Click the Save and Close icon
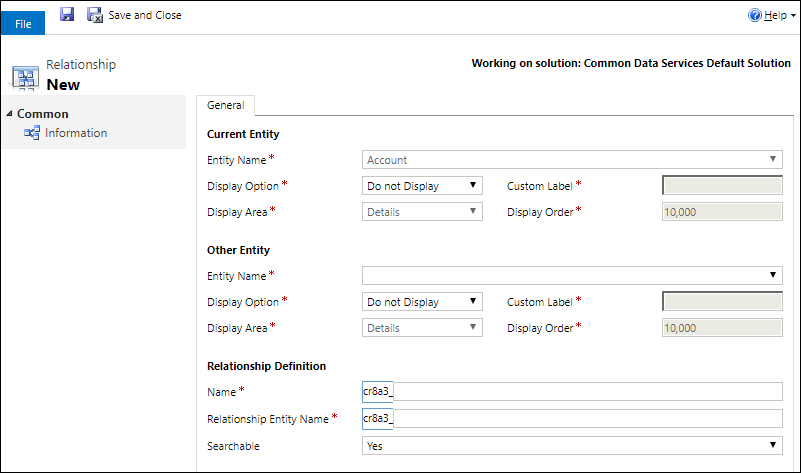 coord(95,15)
